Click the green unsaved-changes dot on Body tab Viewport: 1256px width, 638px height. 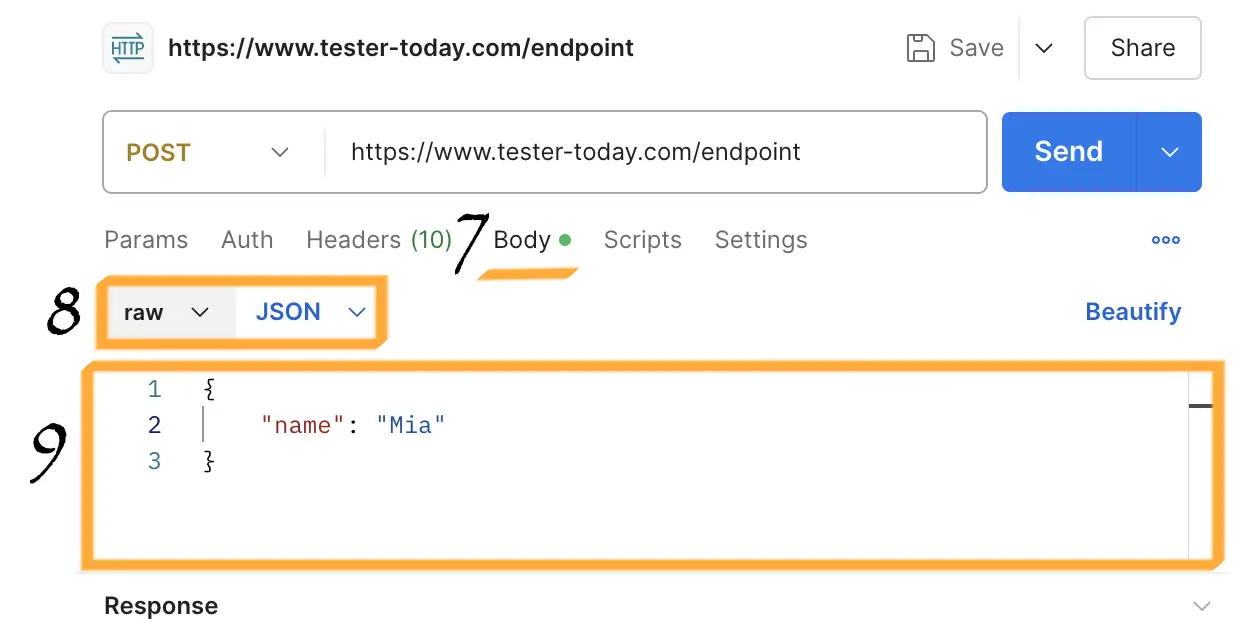click(x=566, y=240)
